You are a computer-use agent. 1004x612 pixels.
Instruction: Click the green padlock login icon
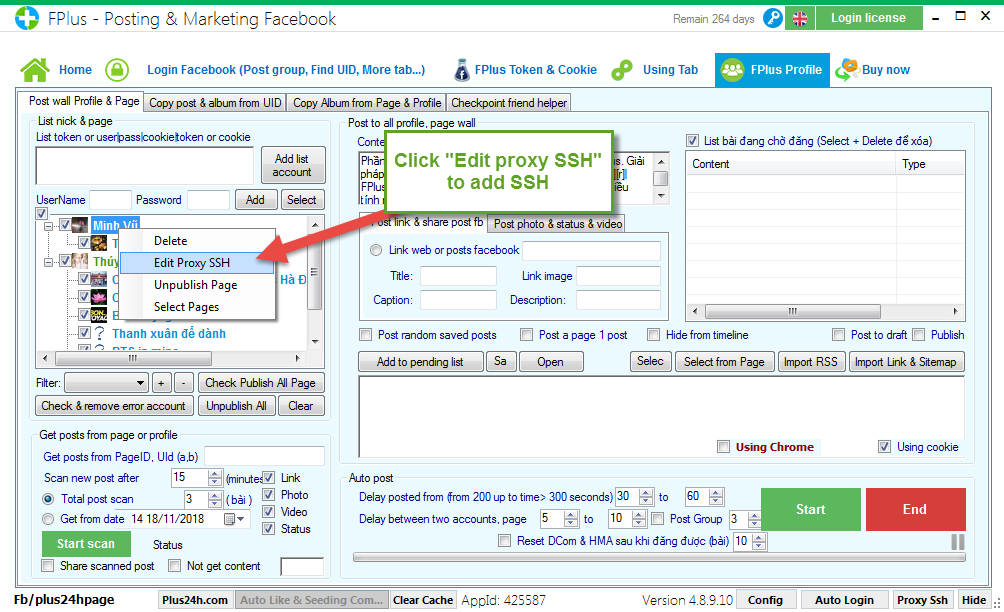[117, 70]
